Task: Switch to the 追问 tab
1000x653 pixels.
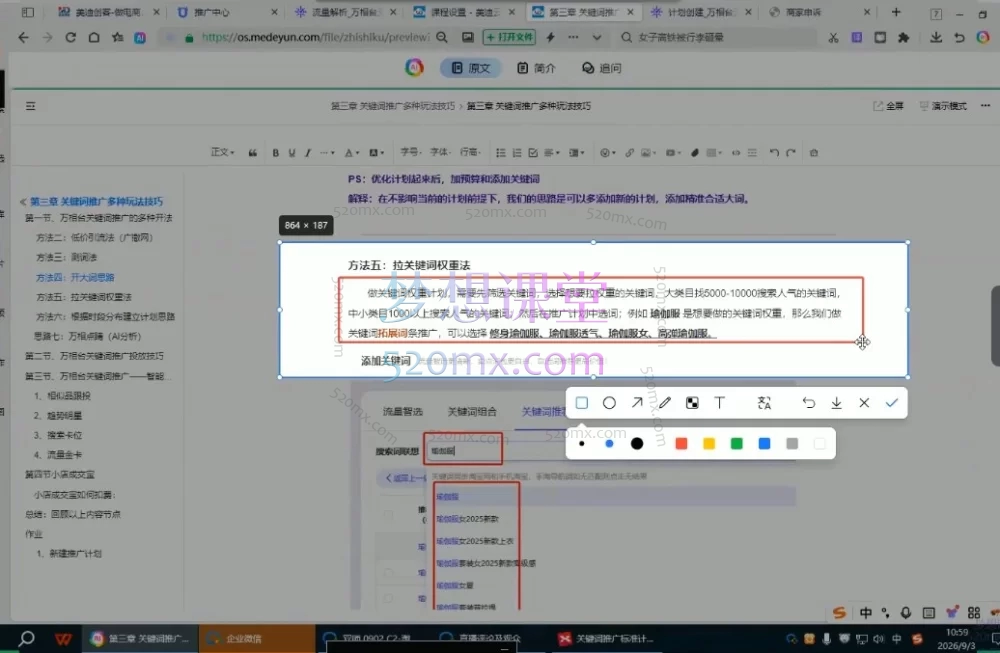Action: [x=601, y=68]
